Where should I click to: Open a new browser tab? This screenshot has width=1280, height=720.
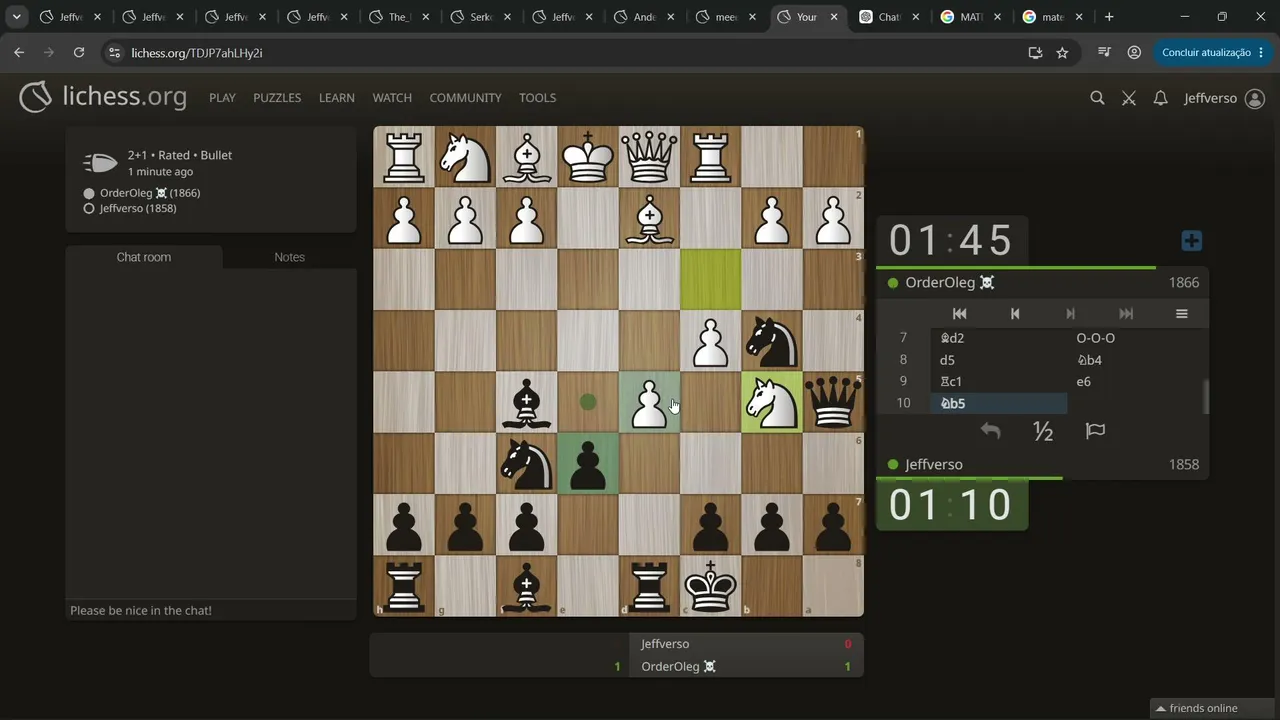(x=1109, y=17)
